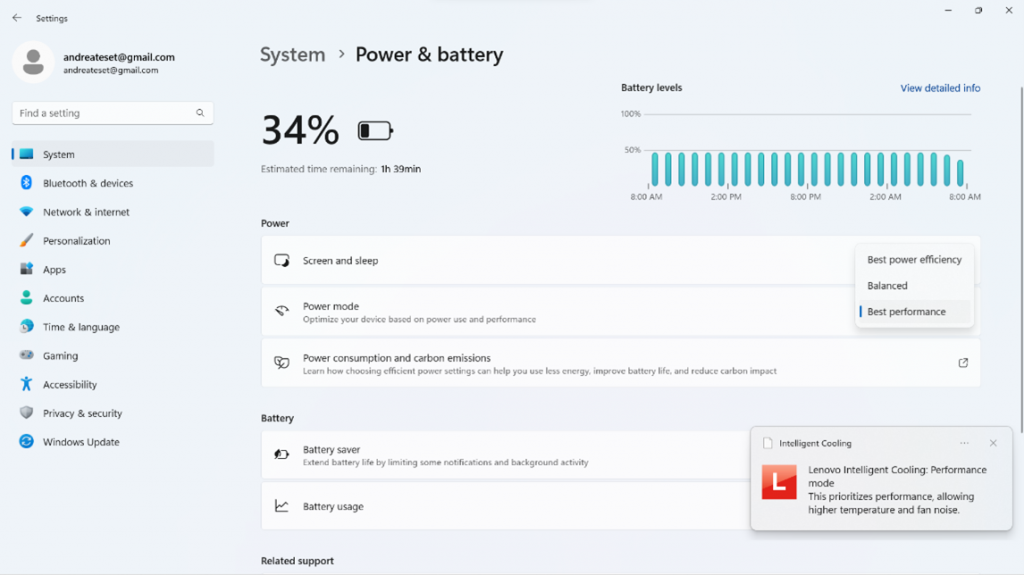Click the back arrow in Settings header

coord(17,18)
